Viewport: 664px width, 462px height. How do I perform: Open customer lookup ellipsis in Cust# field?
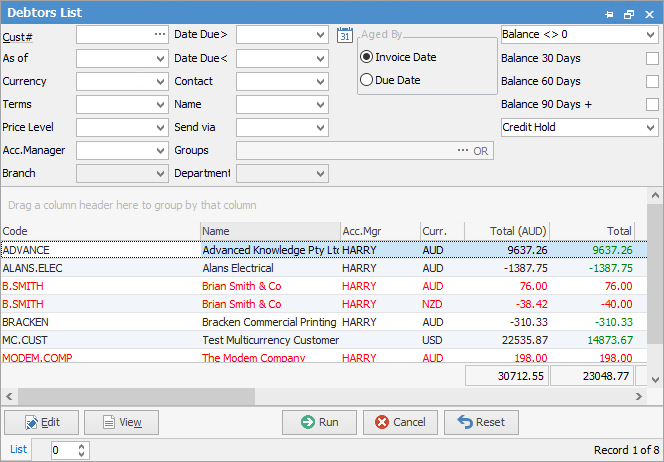[159, 35]
